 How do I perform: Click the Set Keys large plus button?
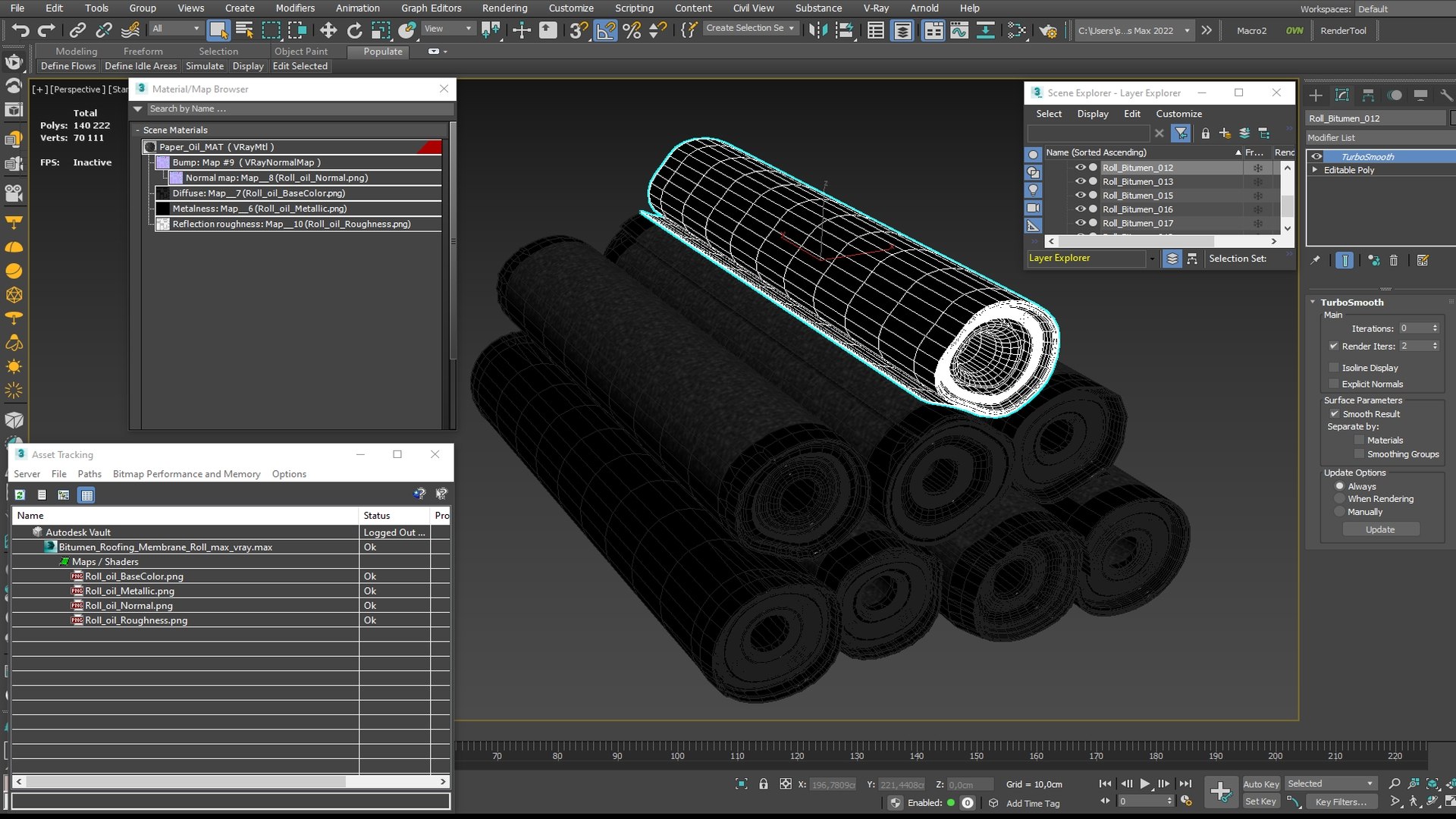[x=1221, y=792]
